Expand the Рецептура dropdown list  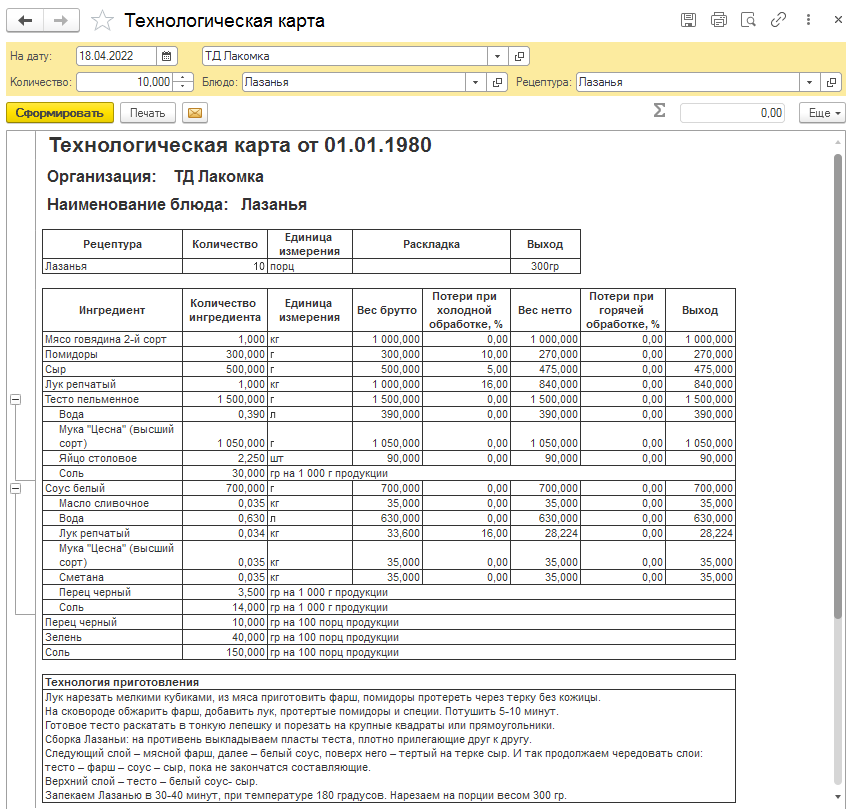[807, 82]
